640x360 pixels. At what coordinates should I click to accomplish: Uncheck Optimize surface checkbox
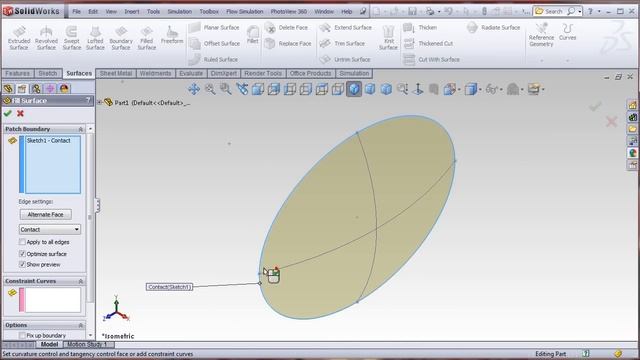[22, 254]
